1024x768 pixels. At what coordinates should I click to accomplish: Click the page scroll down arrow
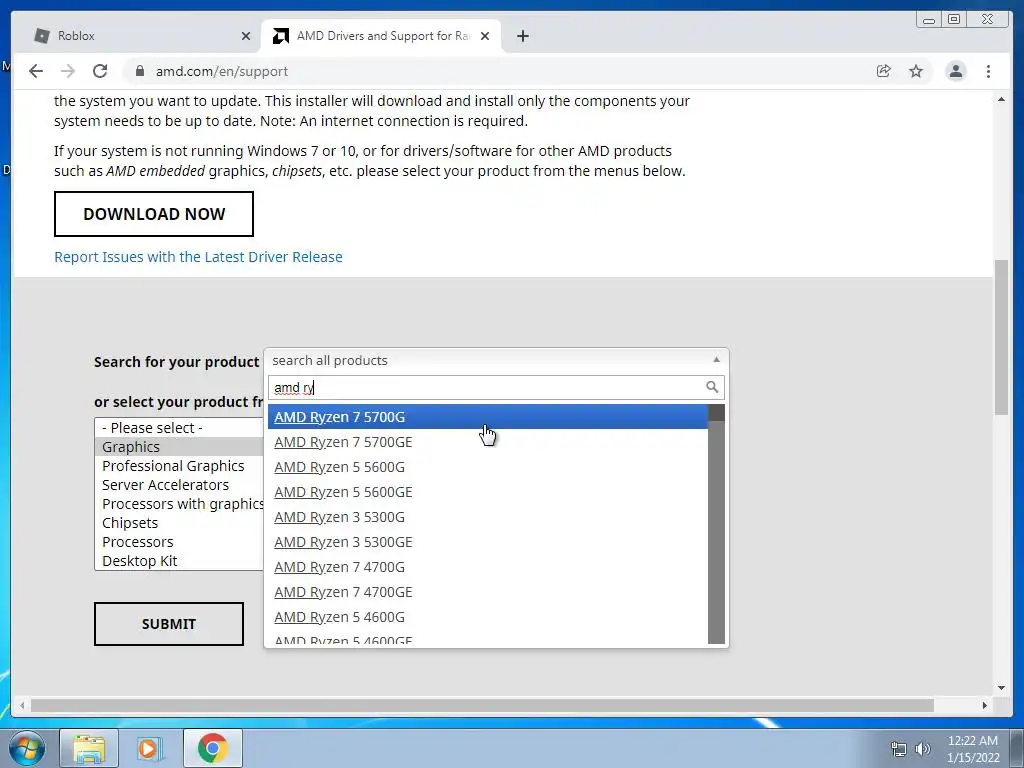coord(1001,688)
